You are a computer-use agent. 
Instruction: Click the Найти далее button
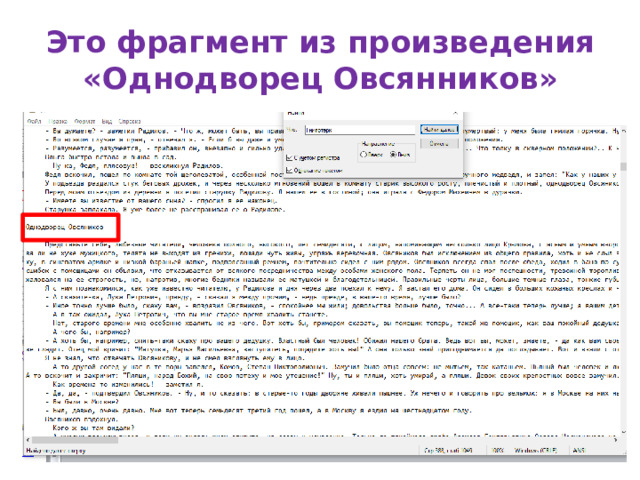(439, 129)
